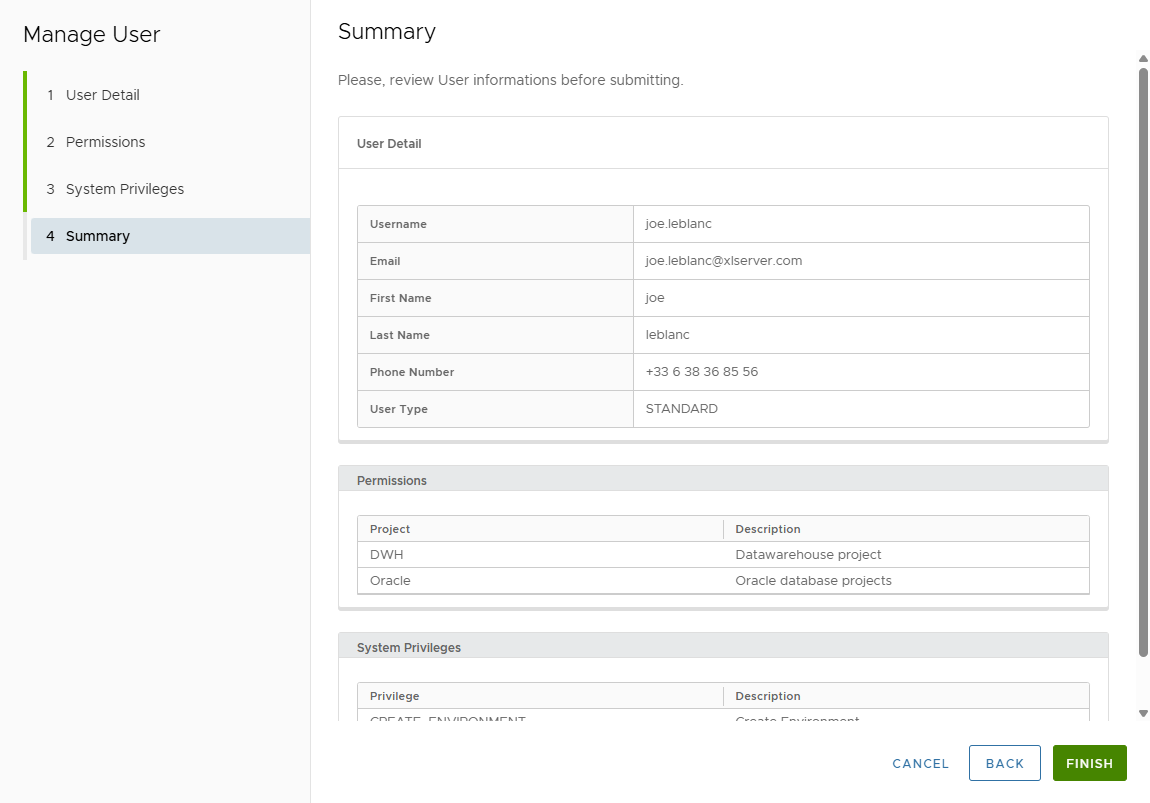Click the System Privileges section header
Screen dimensions: 1150x803
(x=409, y=647)
